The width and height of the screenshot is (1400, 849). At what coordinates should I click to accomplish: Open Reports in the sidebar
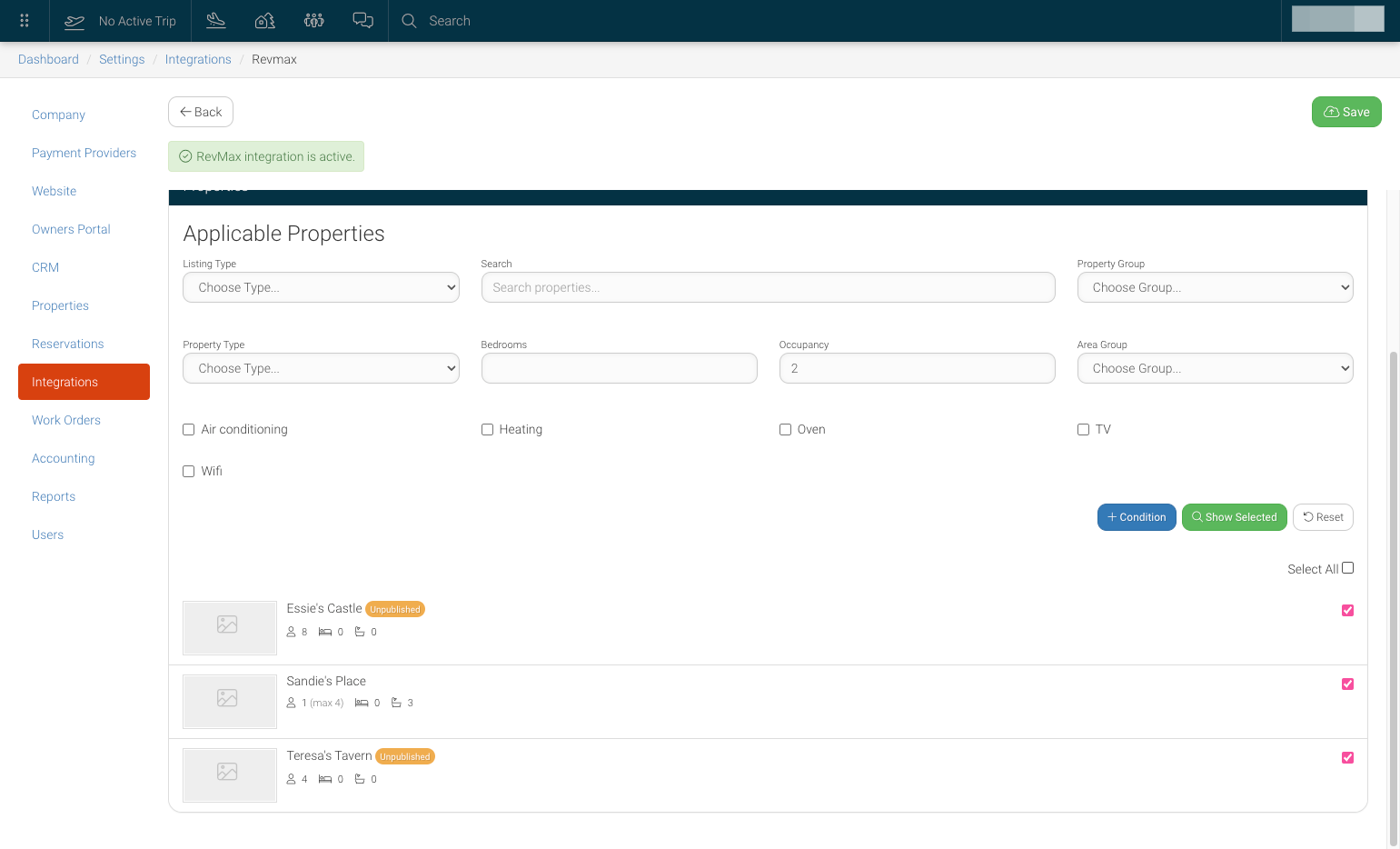54,496
